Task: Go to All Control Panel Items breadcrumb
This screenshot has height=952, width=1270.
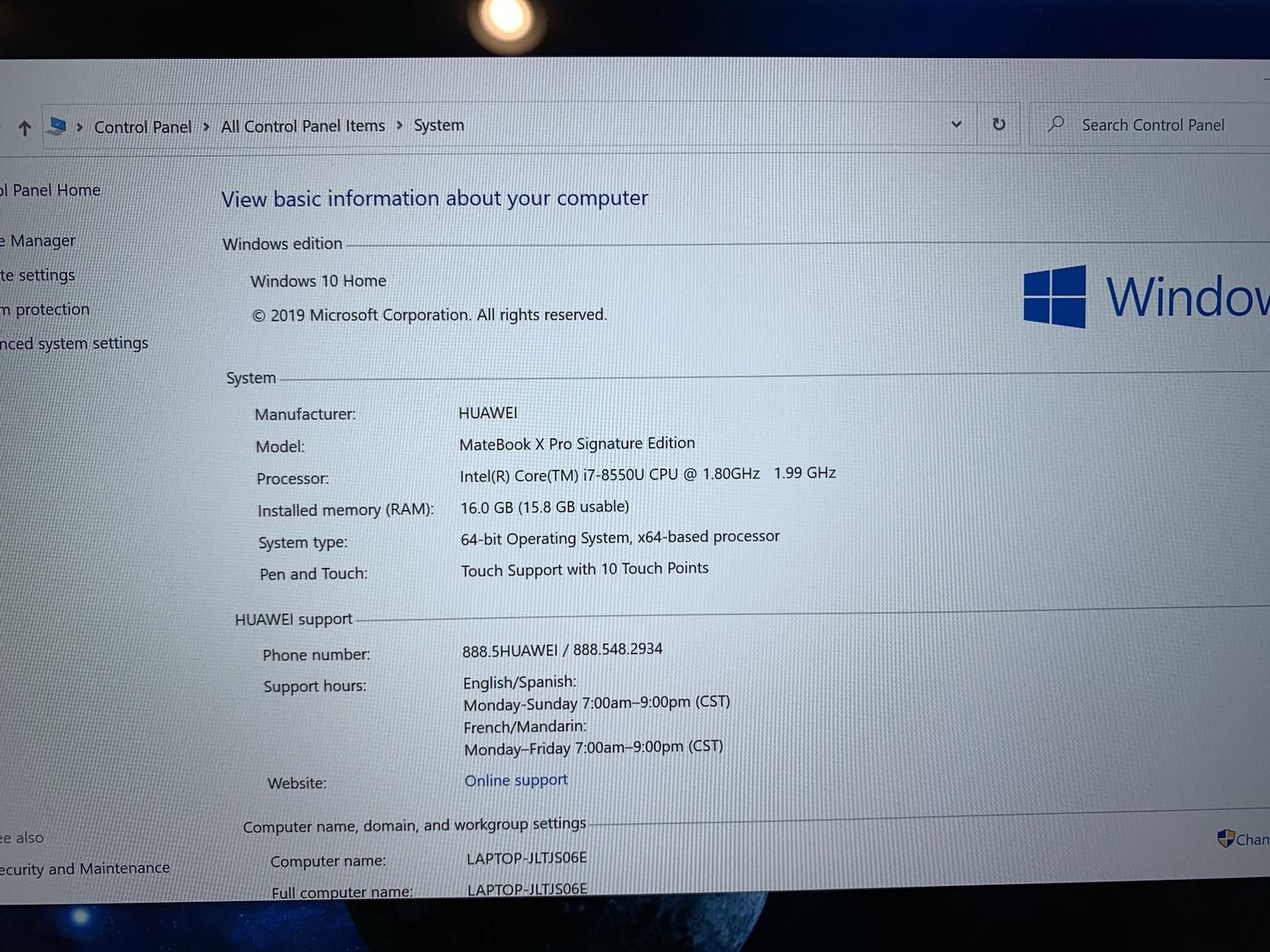Action: pos(303,126)
